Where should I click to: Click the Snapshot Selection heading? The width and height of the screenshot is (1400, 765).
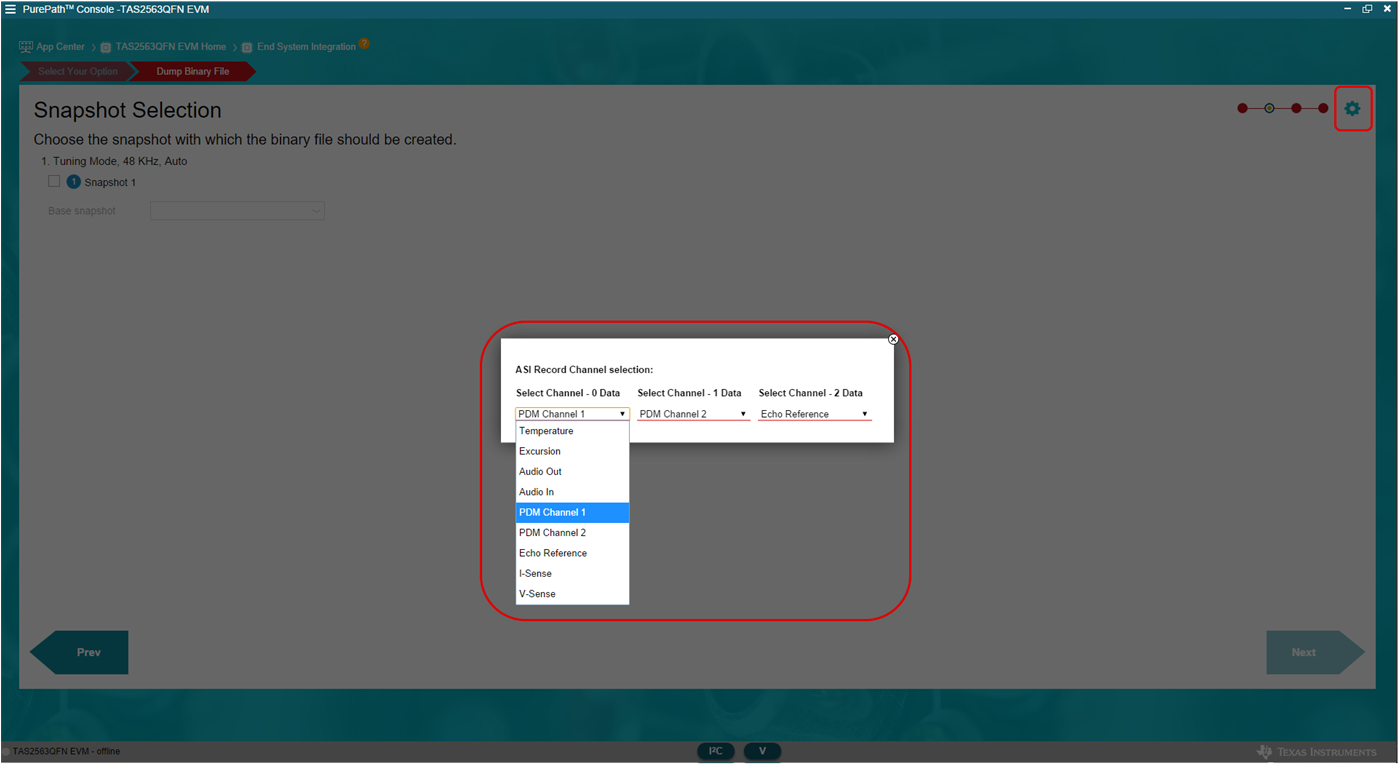pos(128,110)
